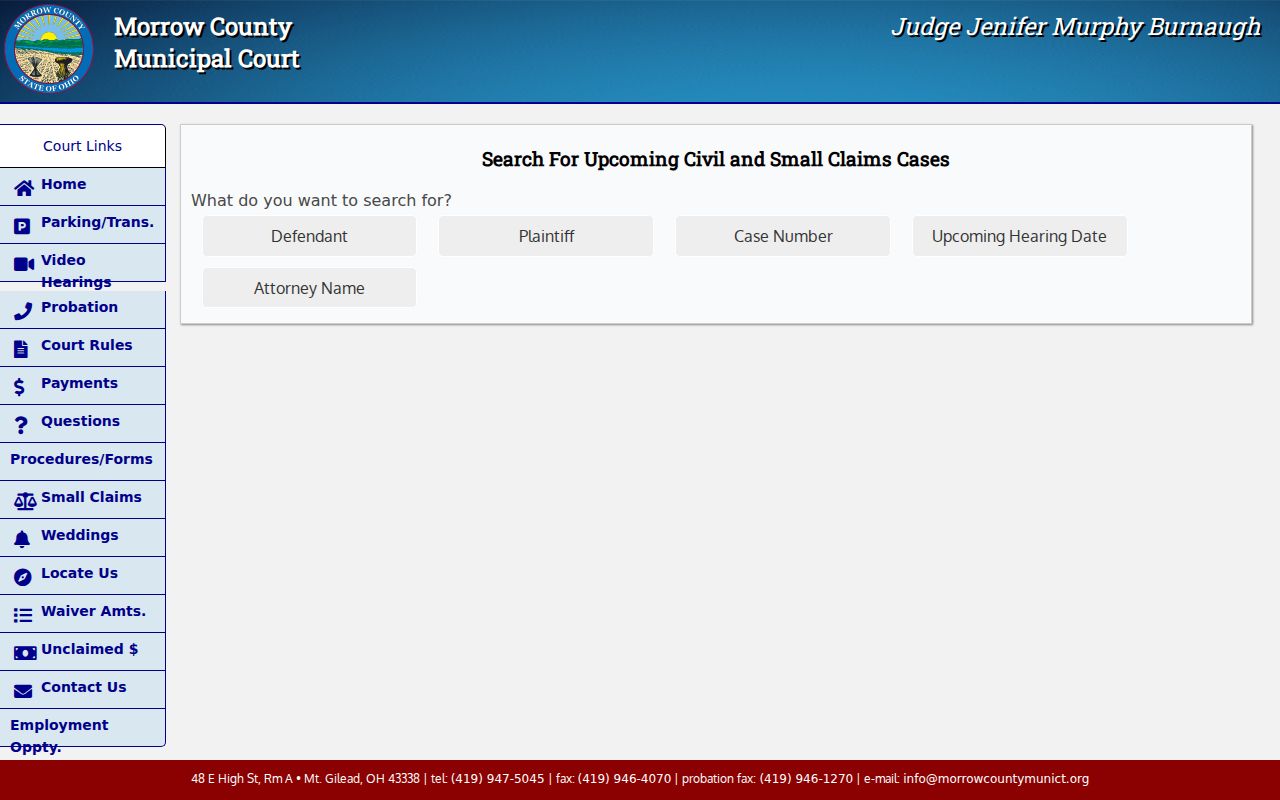Open Video Hearings link

tap(82, 263)
